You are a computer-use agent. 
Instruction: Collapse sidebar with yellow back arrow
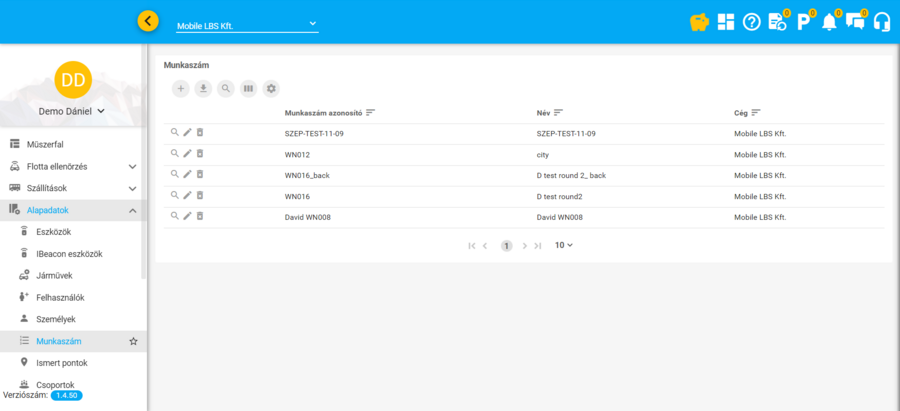pos(148,21)
